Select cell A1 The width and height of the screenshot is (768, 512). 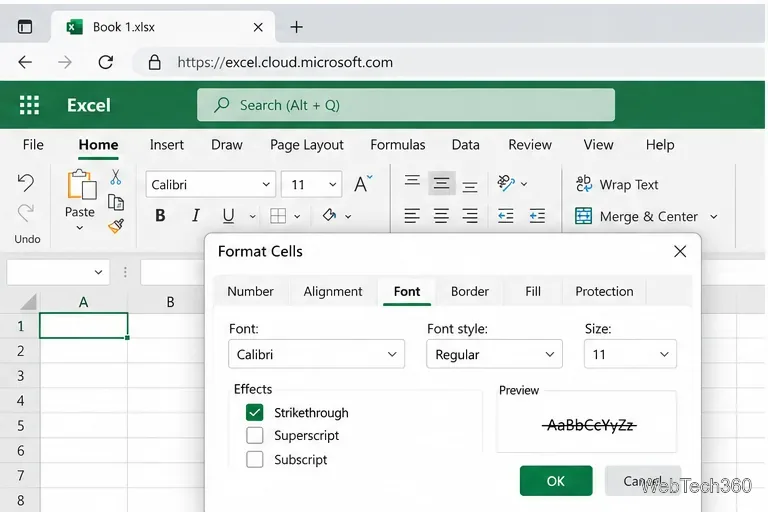point(84,325)
